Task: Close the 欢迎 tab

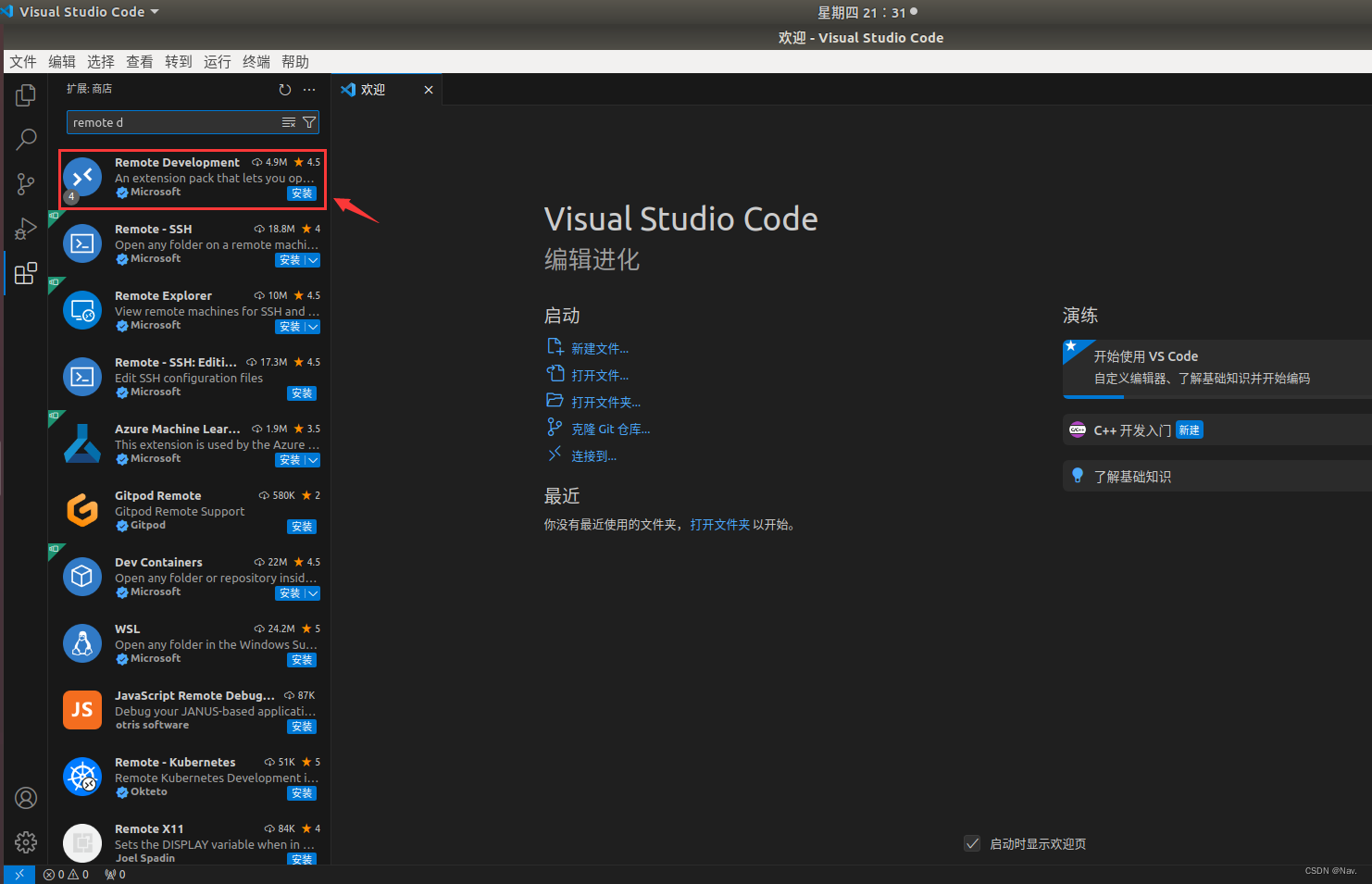Action: [x=429, y=90]
